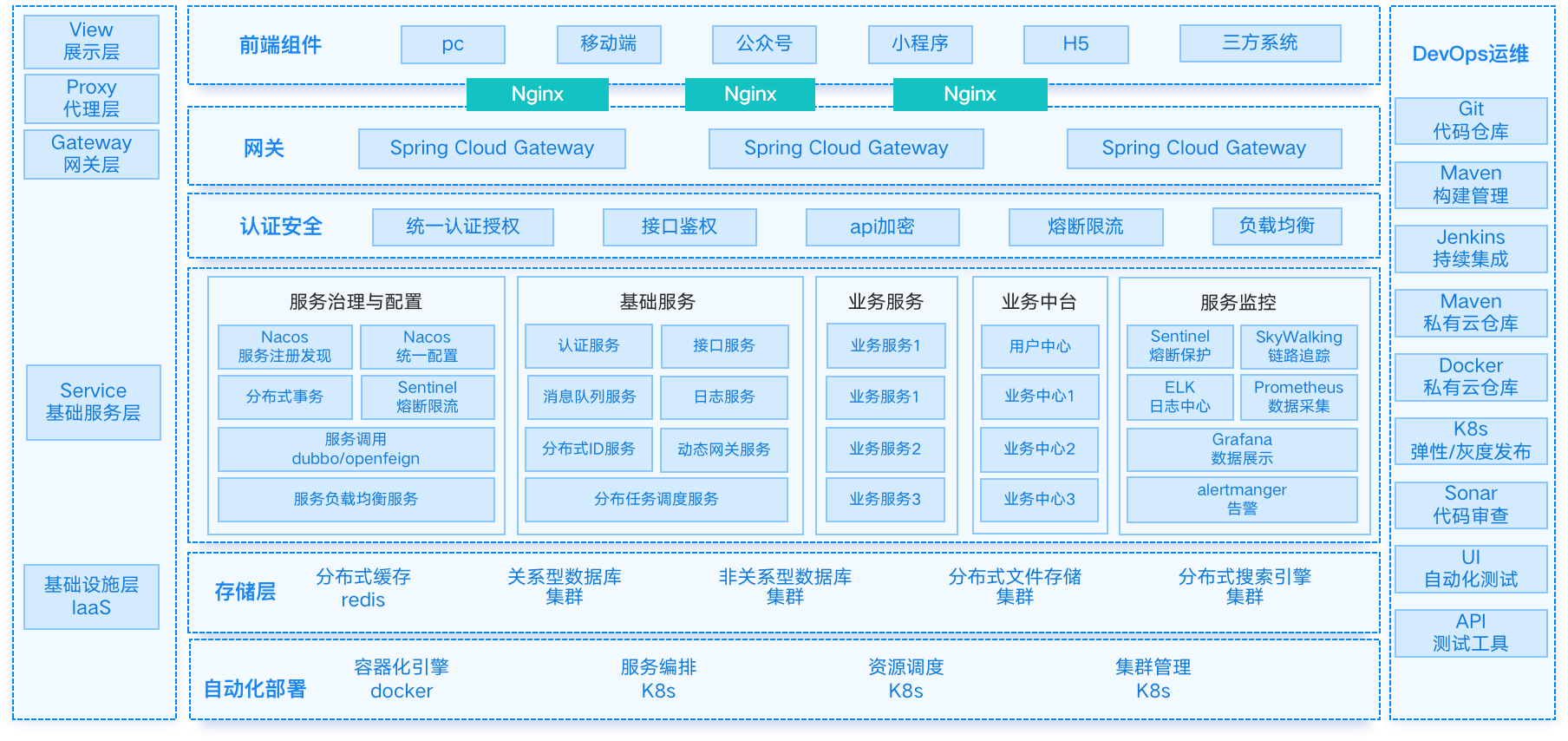Click the Git 代码仓库 box
This screenshot has width=1568, height=741.
(x=1472, y=121)
